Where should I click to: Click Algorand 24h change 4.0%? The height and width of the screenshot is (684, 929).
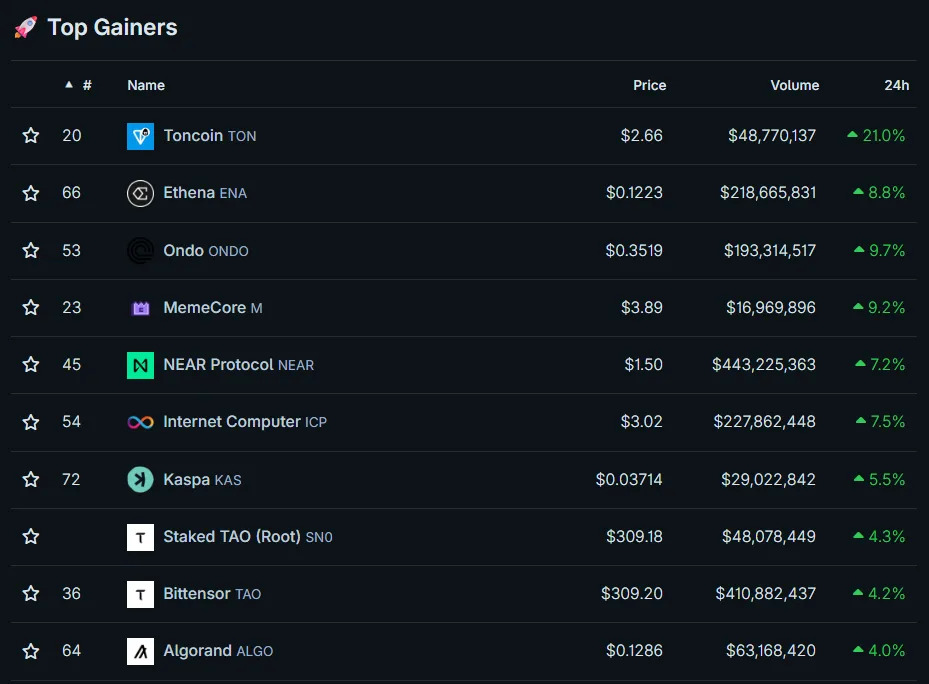[x=879, y=651]
